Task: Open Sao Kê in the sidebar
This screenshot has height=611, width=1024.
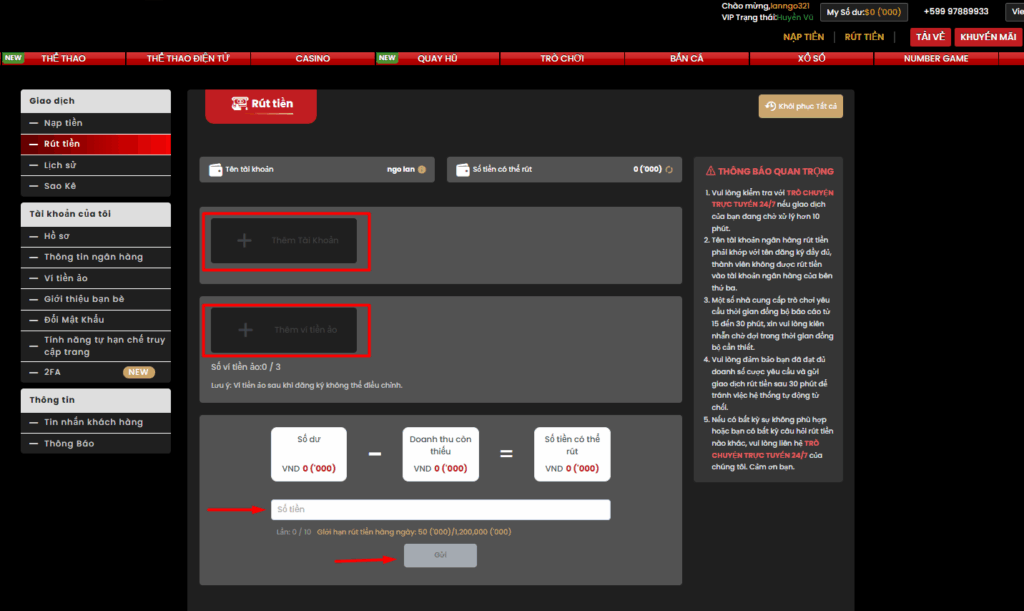Action: tap(96, 187)
